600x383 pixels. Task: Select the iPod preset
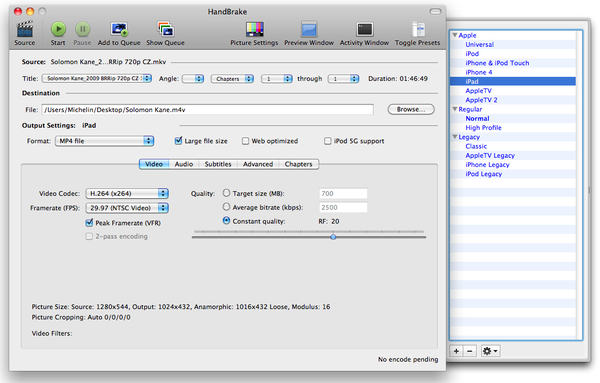[472, 54]
